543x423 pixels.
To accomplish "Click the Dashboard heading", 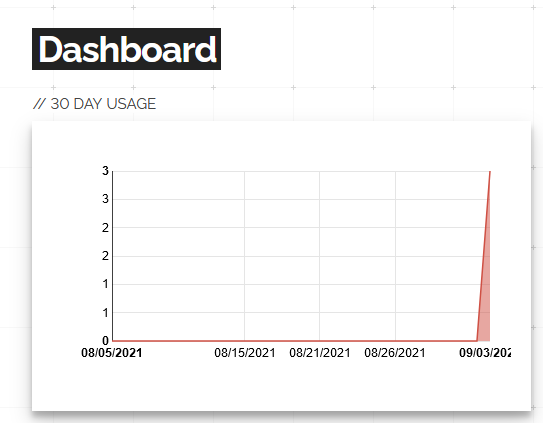I will pyautogui.click(x=126, y=49).
